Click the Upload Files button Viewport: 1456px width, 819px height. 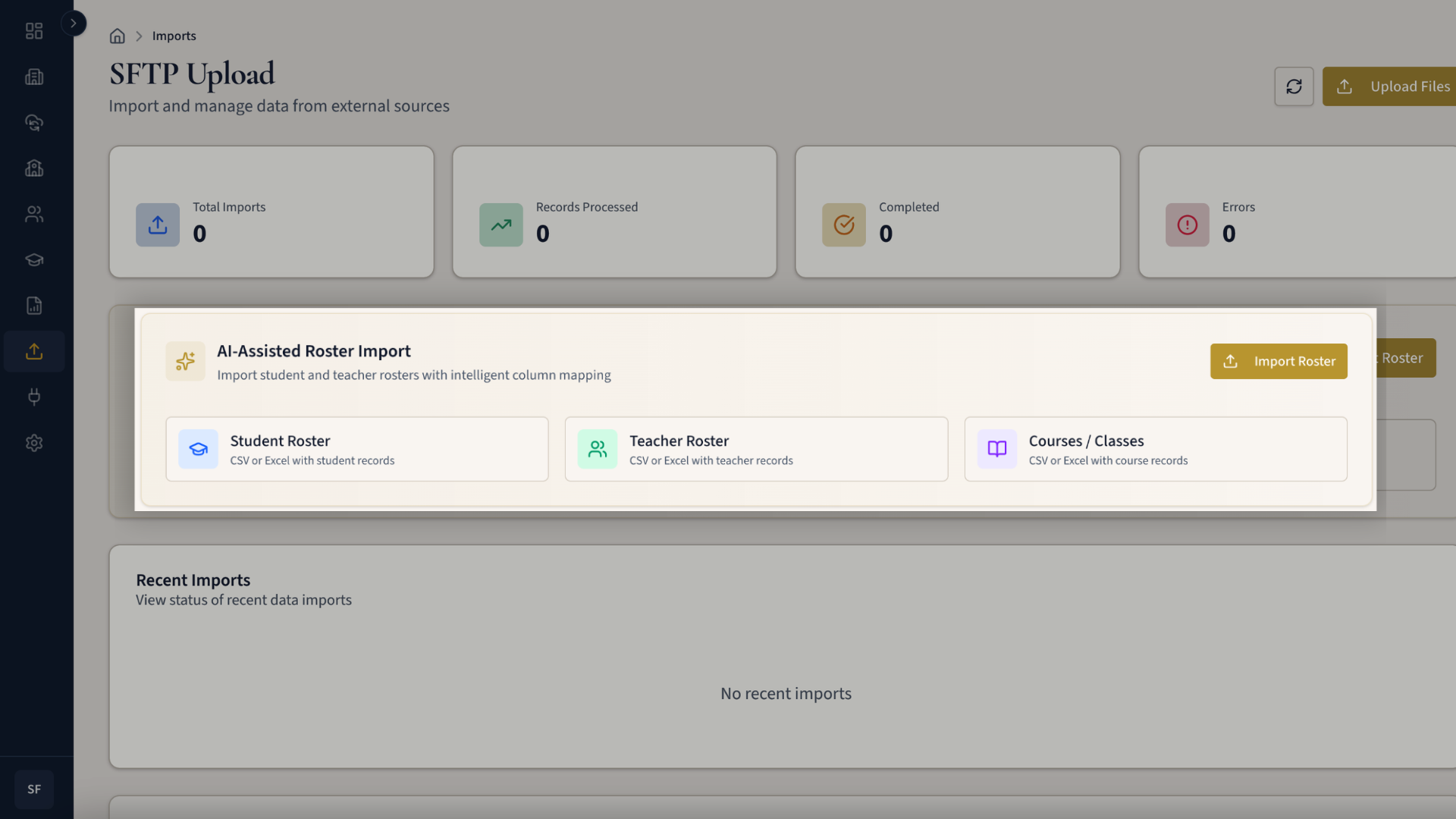[x=1395, y=86]
